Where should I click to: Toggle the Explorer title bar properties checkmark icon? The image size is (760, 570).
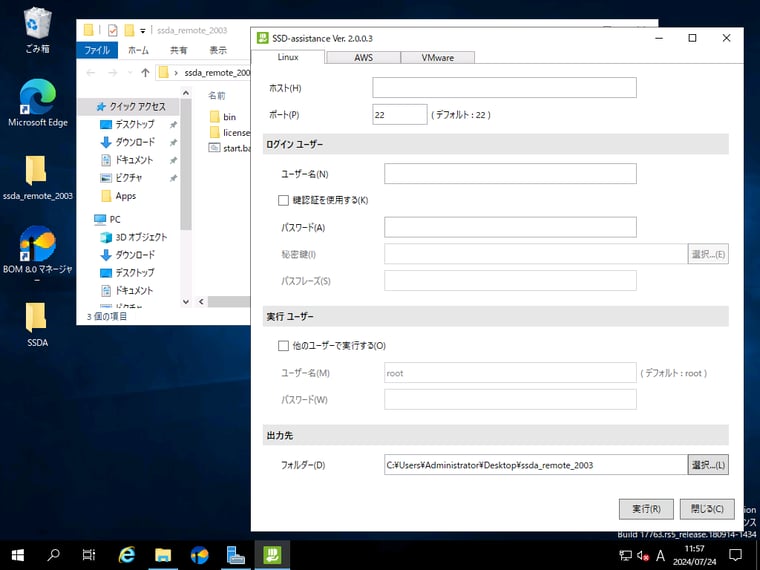point(113,30)
